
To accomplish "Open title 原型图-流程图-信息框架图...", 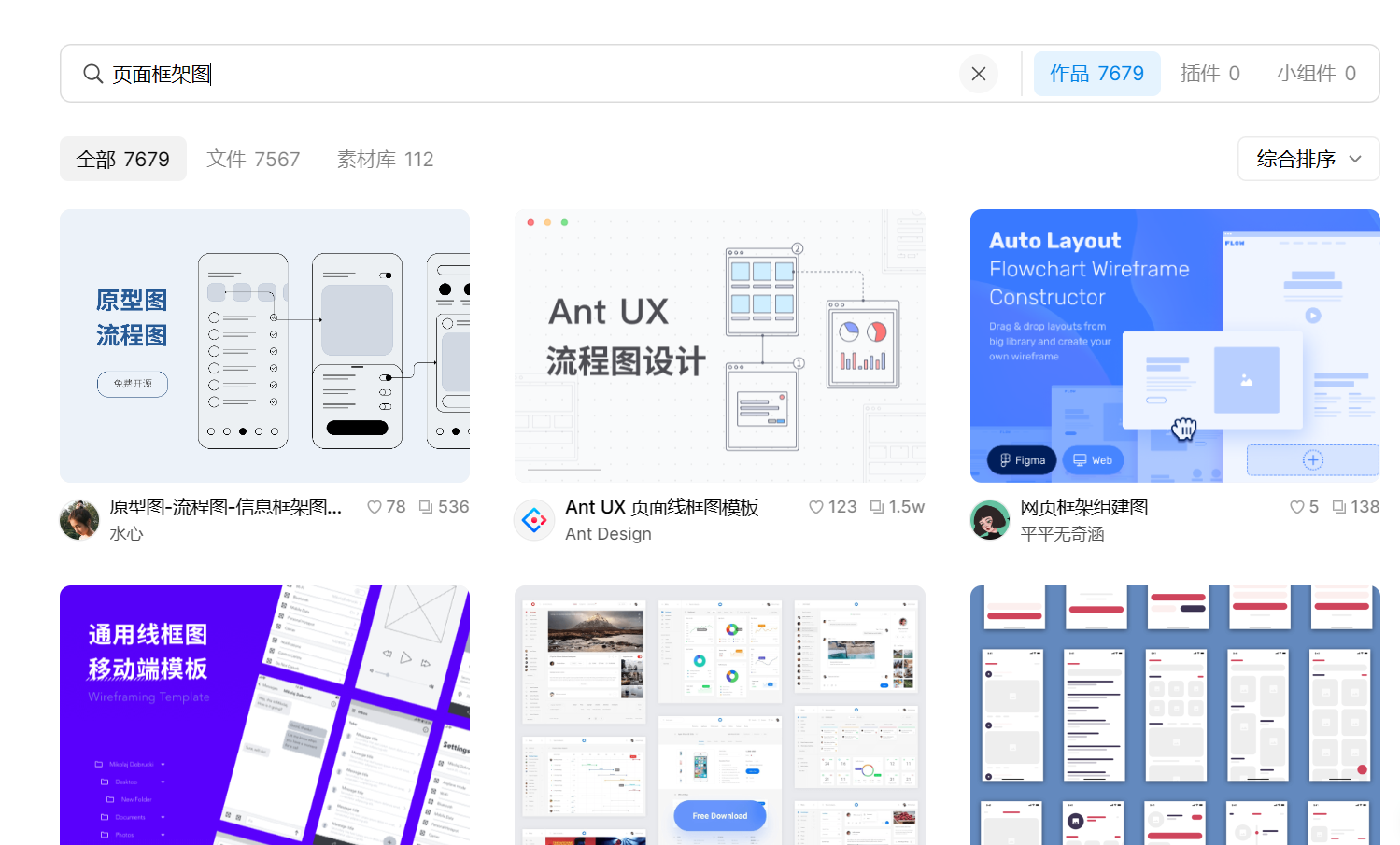I will pyautogui.click(x=226, y=507).
